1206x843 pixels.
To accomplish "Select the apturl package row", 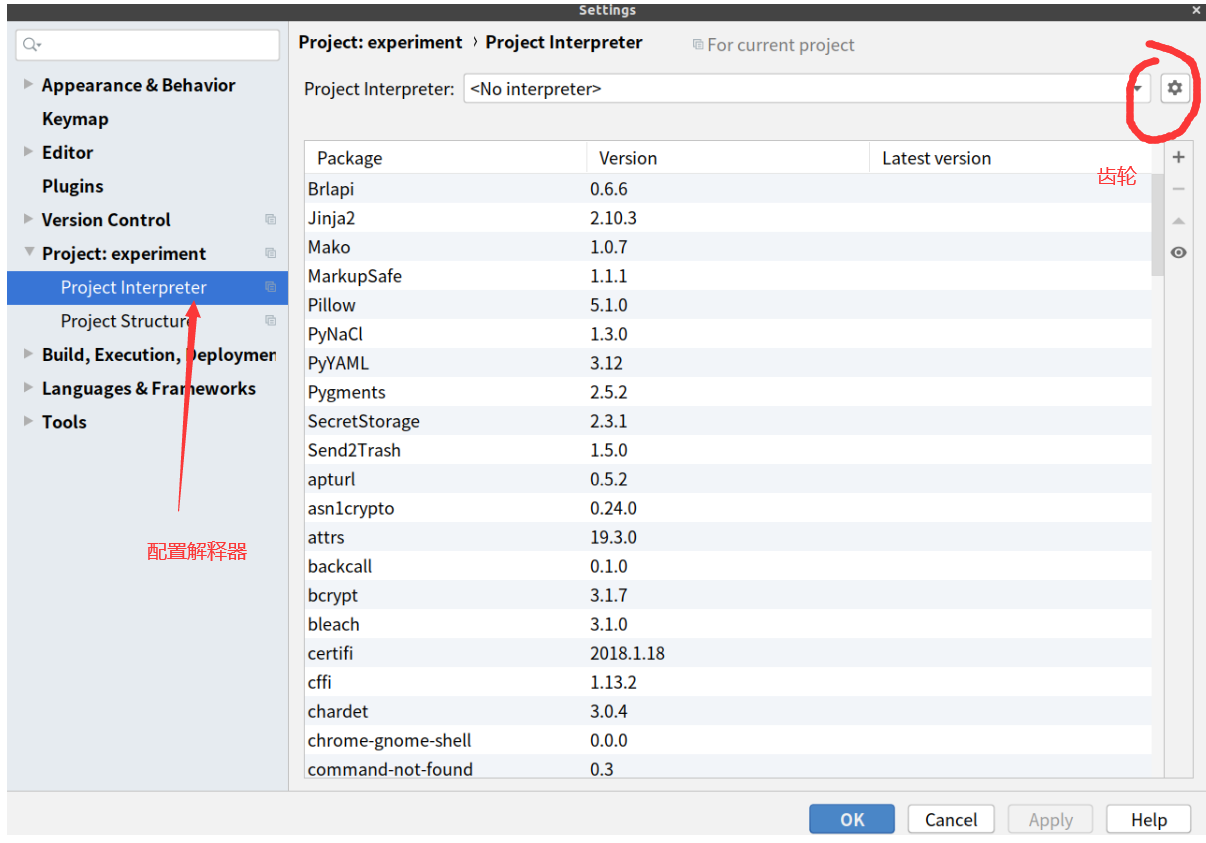I will click(x=728, y=479).
